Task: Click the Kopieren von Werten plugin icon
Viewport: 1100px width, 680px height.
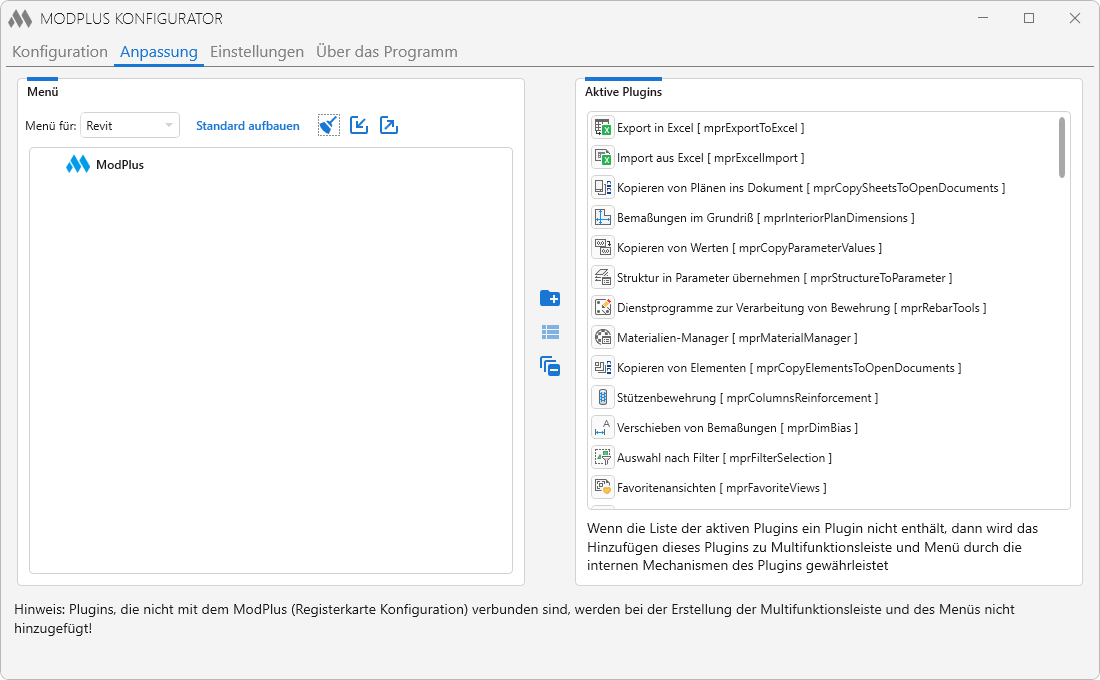Action: pyautogui.click(x=603, y=248)
